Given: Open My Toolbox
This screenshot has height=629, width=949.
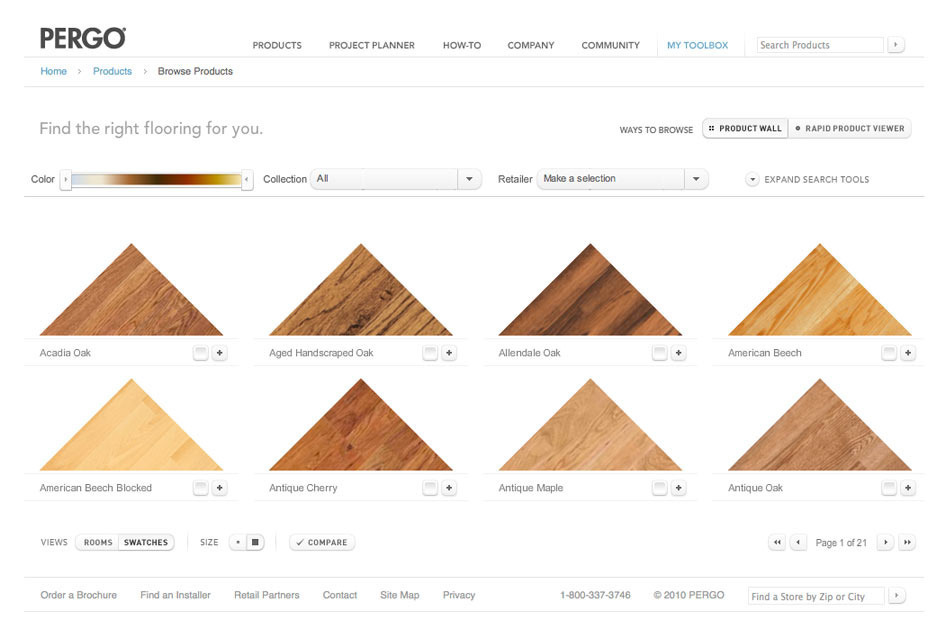Looking at the screenshot, I should point(698,45).
